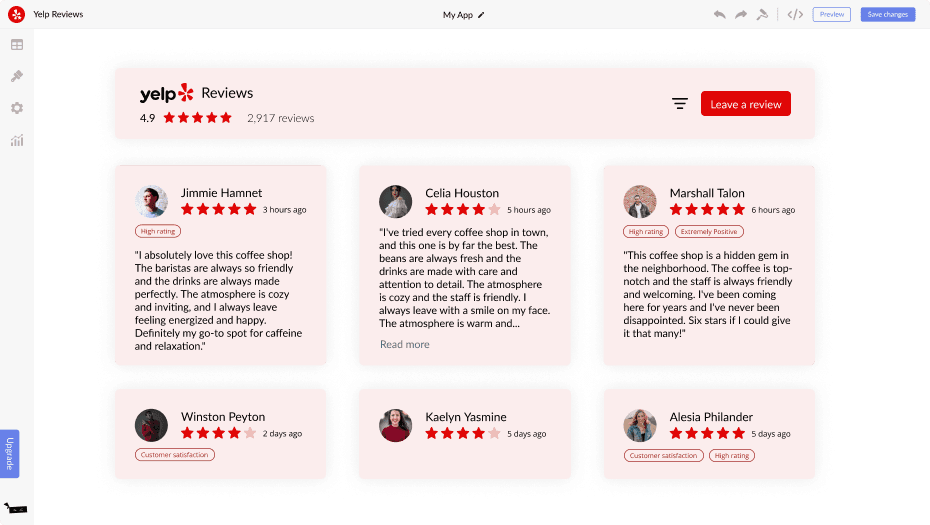
Task: Click the gavel icon in the top toolbar
Action: (763, 14)
